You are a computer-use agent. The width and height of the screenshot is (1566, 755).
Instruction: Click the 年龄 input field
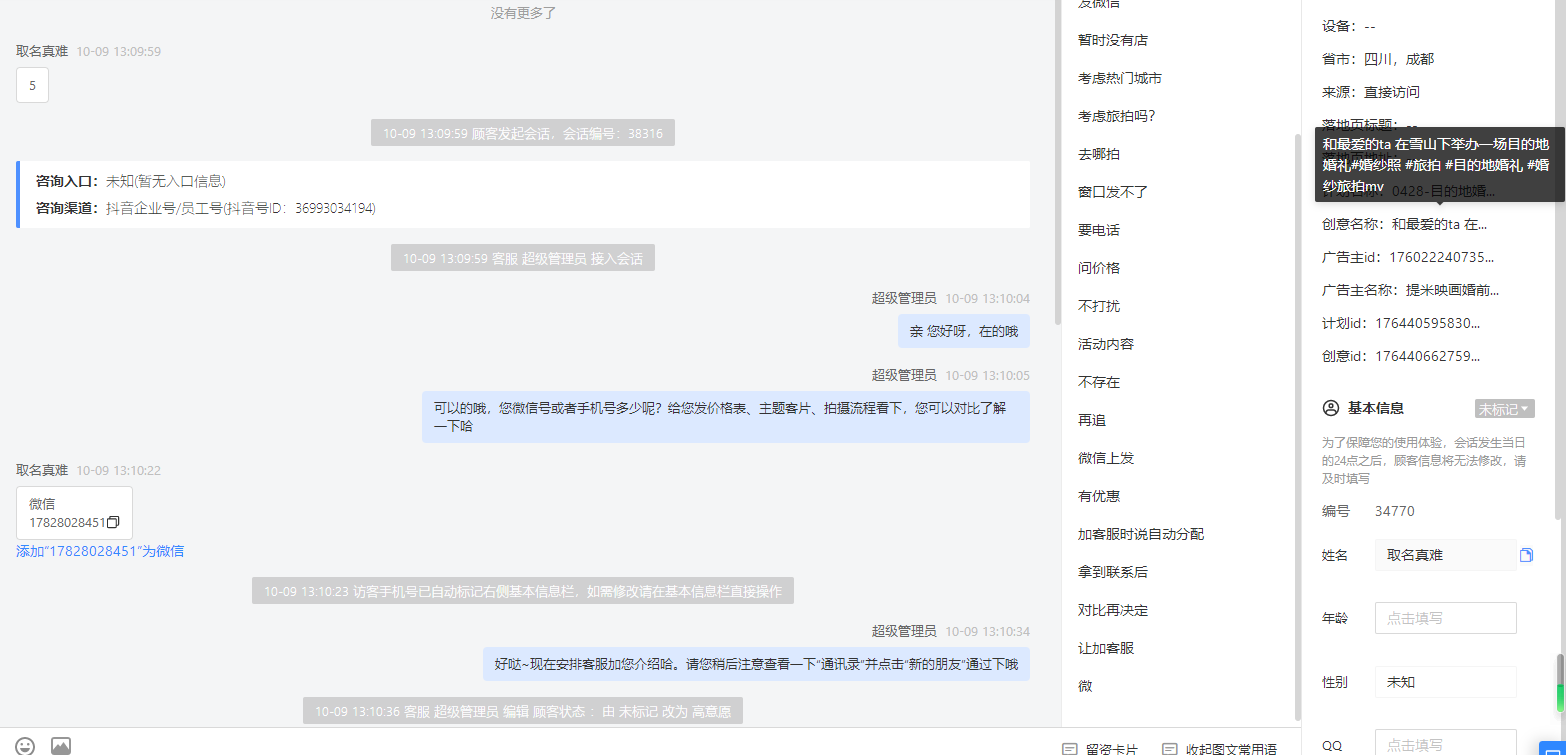pos(1445,618)
